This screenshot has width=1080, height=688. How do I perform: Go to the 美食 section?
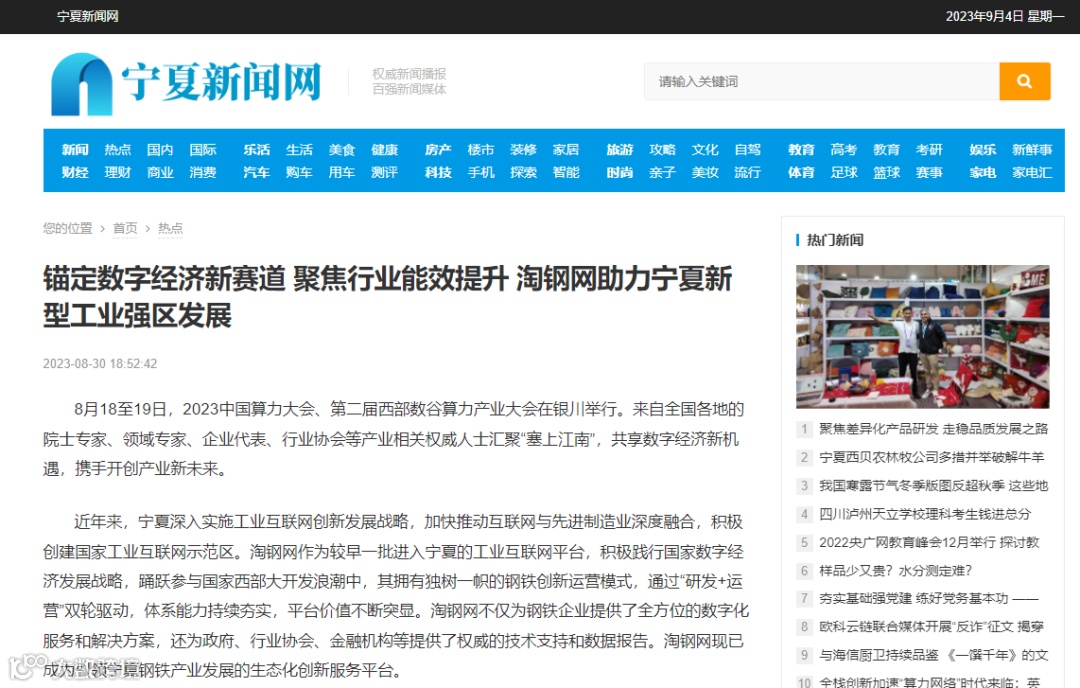(x=342, y=149)
